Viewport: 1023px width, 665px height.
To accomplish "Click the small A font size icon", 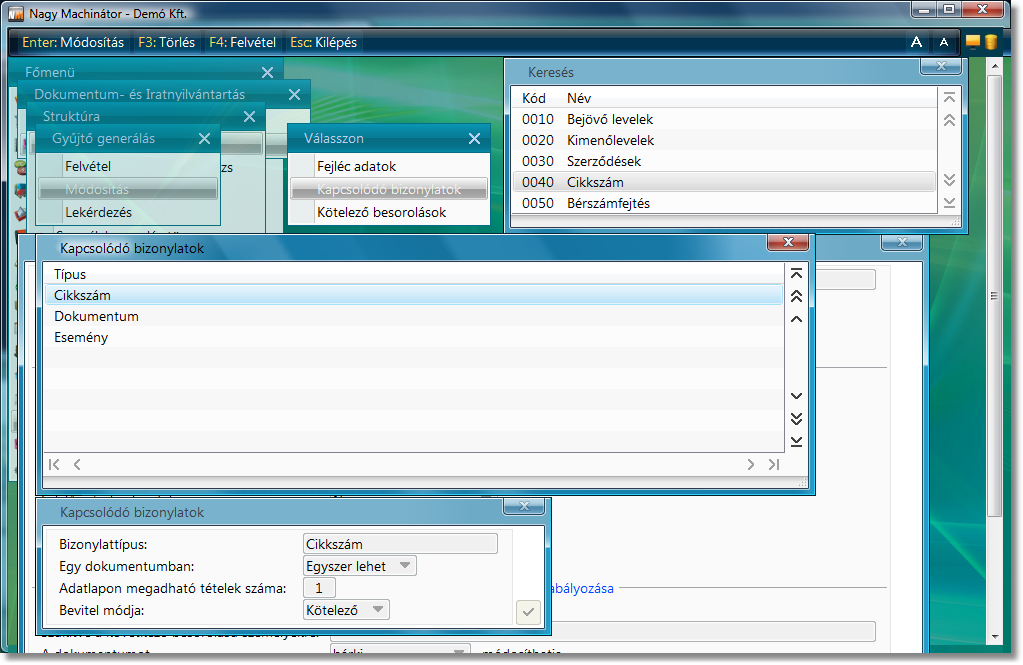I will [x=944, y=42].
